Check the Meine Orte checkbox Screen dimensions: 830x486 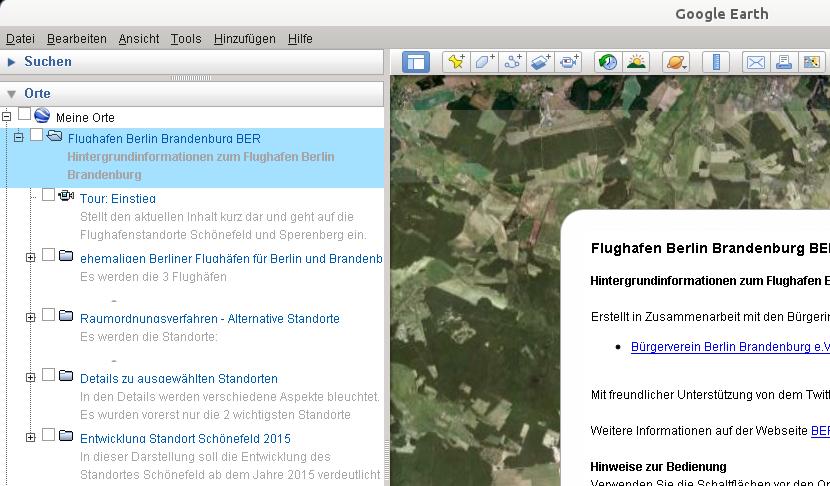pyautogui.click(x=24, y=114)
